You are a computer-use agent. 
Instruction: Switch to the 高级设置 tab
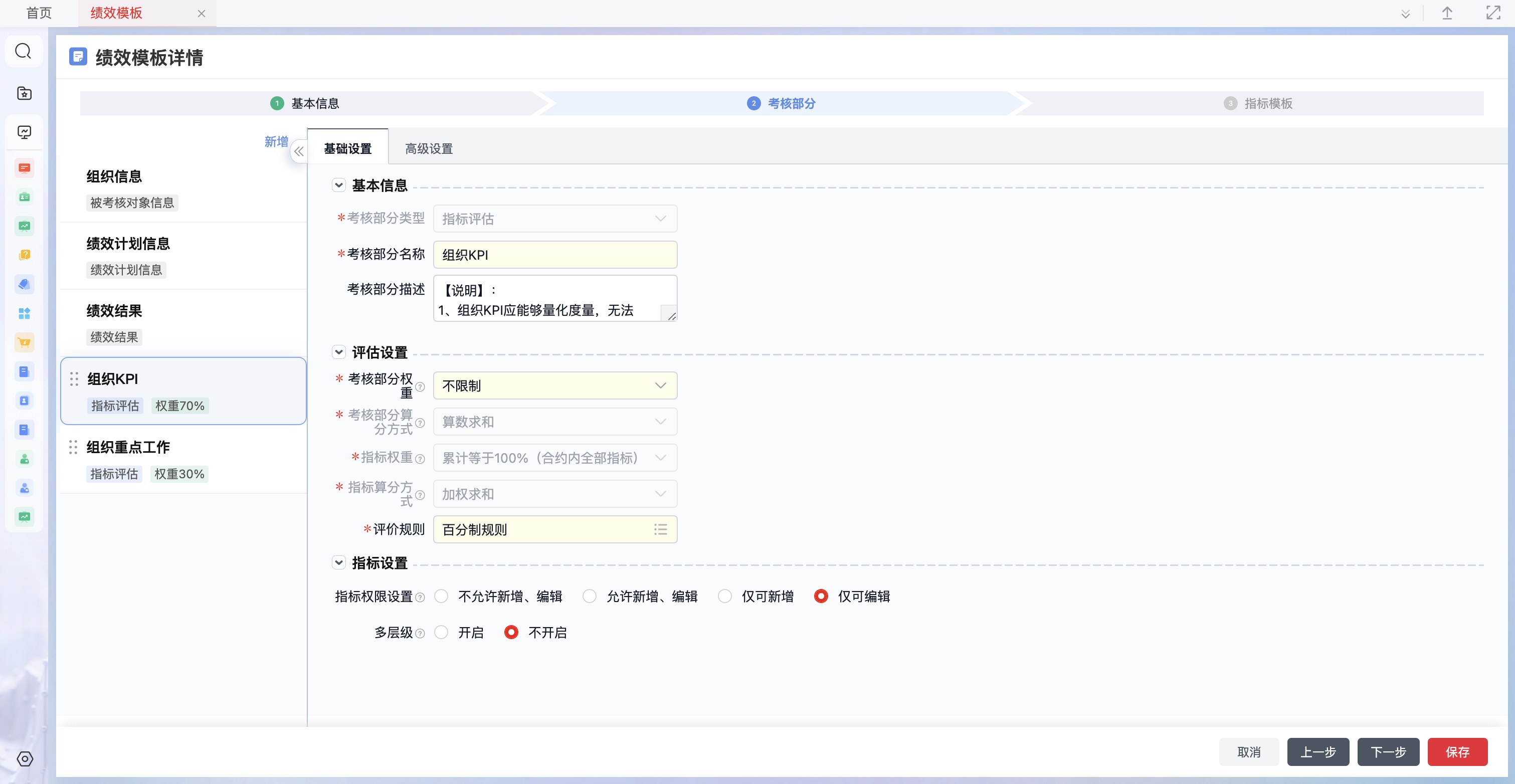(429, 149)
